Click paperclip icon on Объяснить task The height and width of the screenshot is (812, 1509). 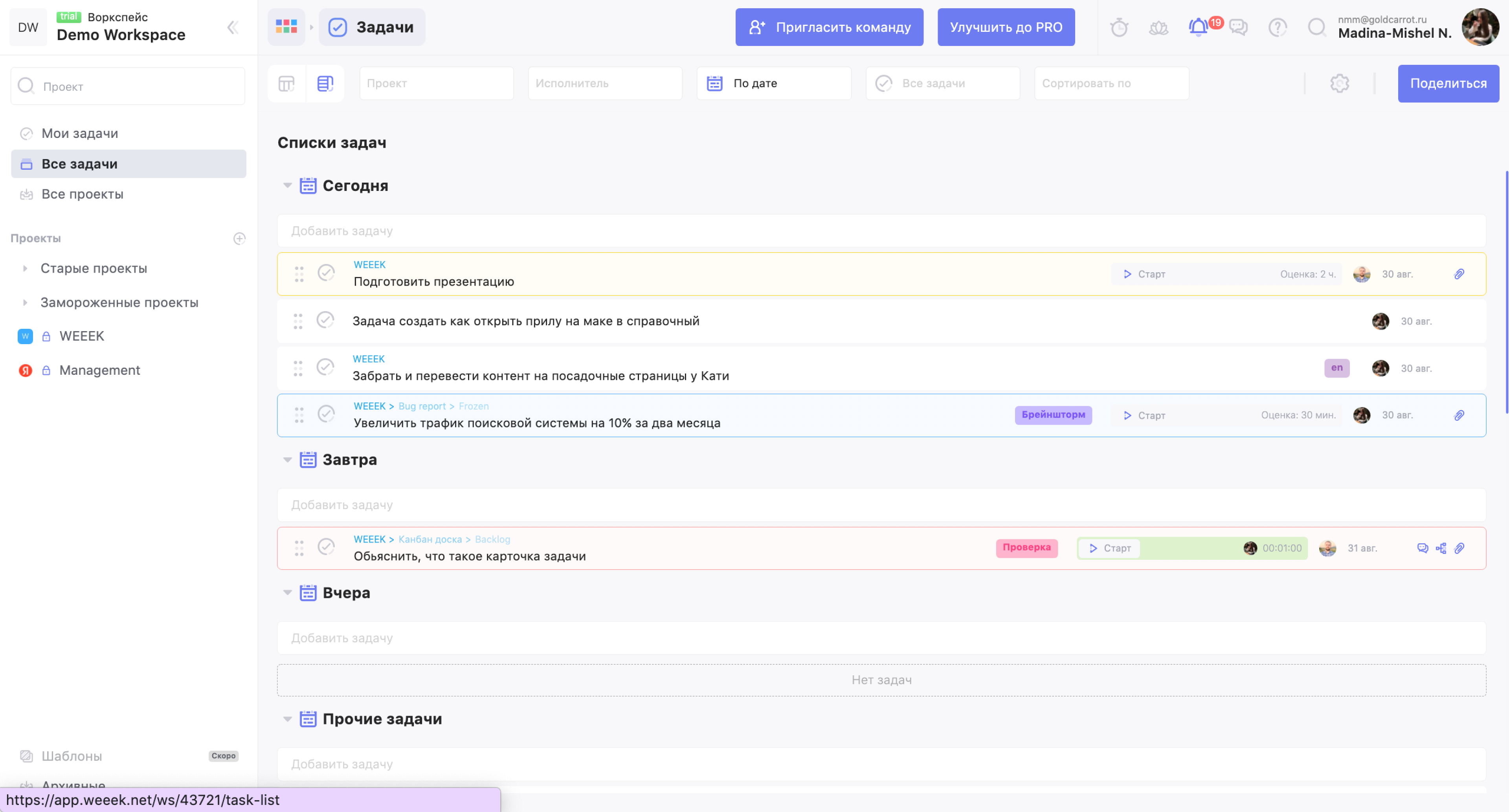point(1459,548)
